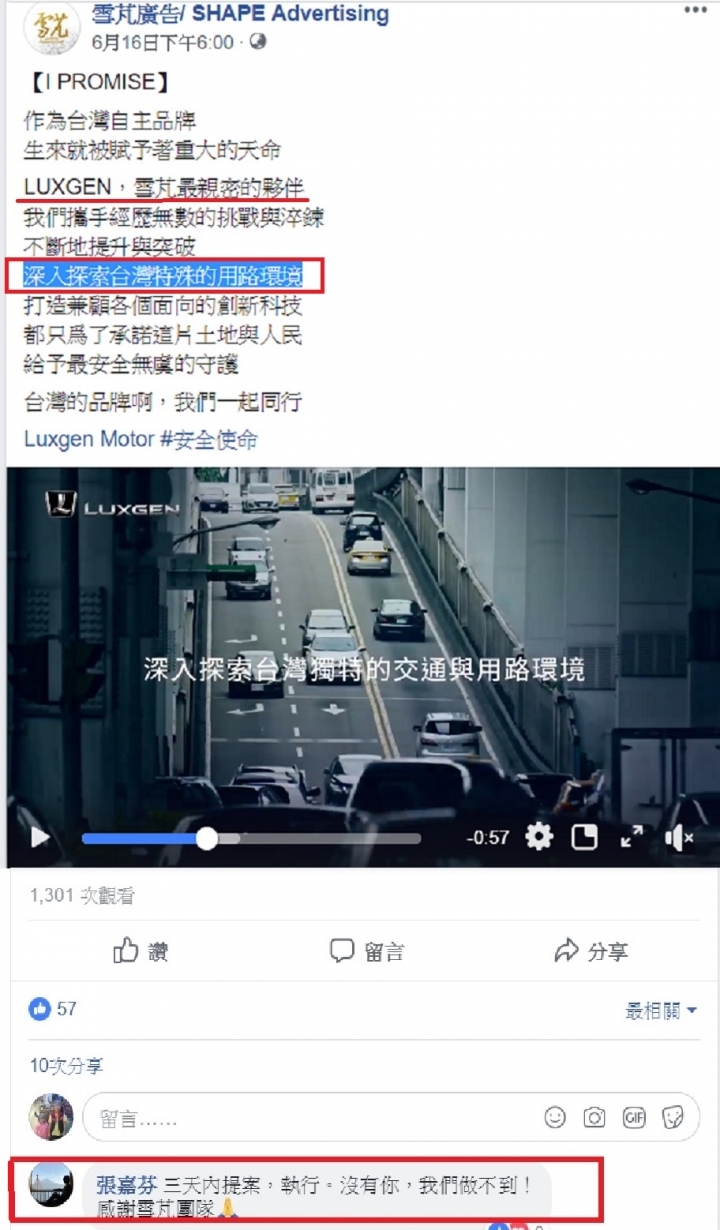Share the post via 分享
This screenshot has height=1230, width=720.
(x=591, y=951)
